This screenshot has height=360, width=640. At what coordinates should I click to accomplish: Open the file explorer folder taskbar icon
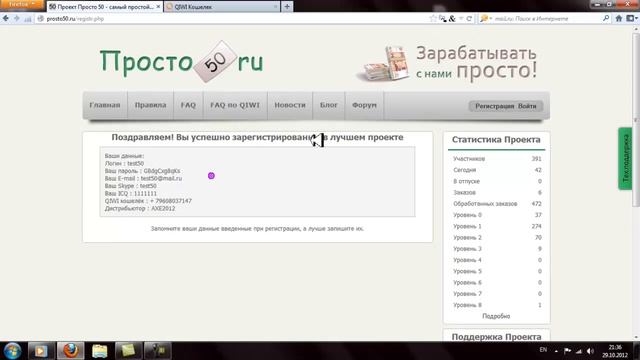[x=100, y=351]
